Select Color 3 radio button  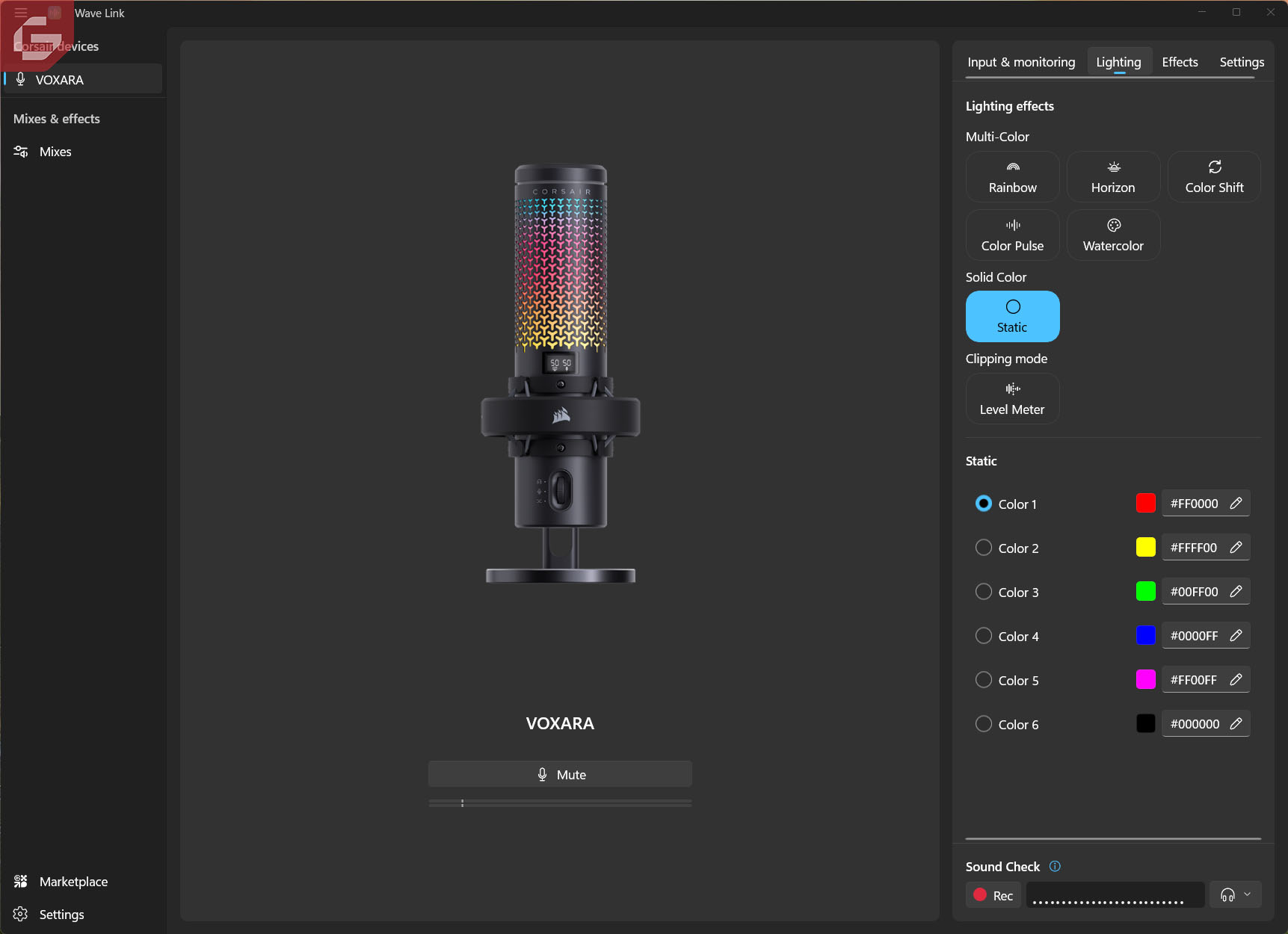click(x=984, y=592)
